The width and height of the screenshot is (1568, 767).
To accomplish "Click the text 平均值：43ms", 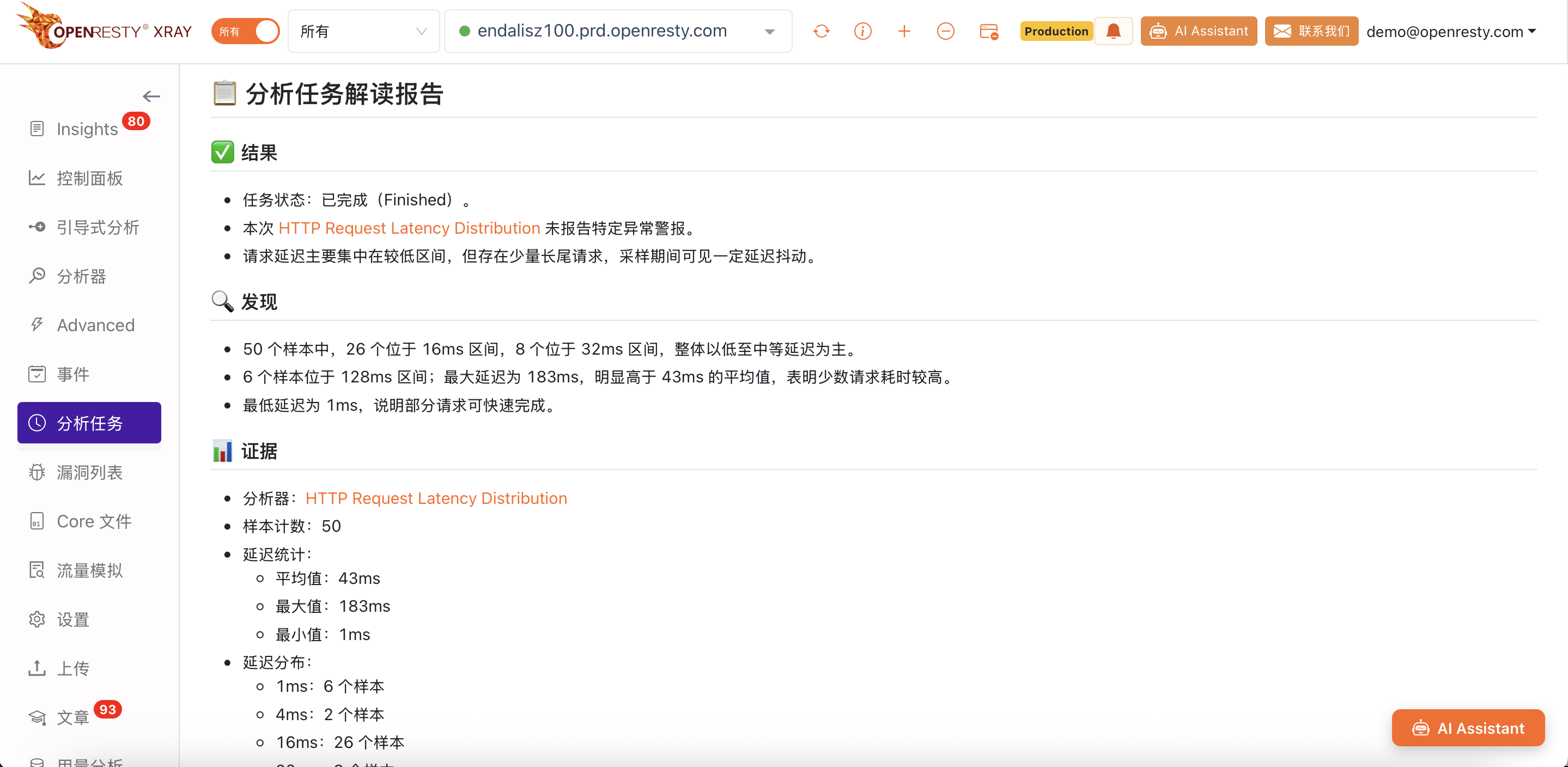I will 327,579.
